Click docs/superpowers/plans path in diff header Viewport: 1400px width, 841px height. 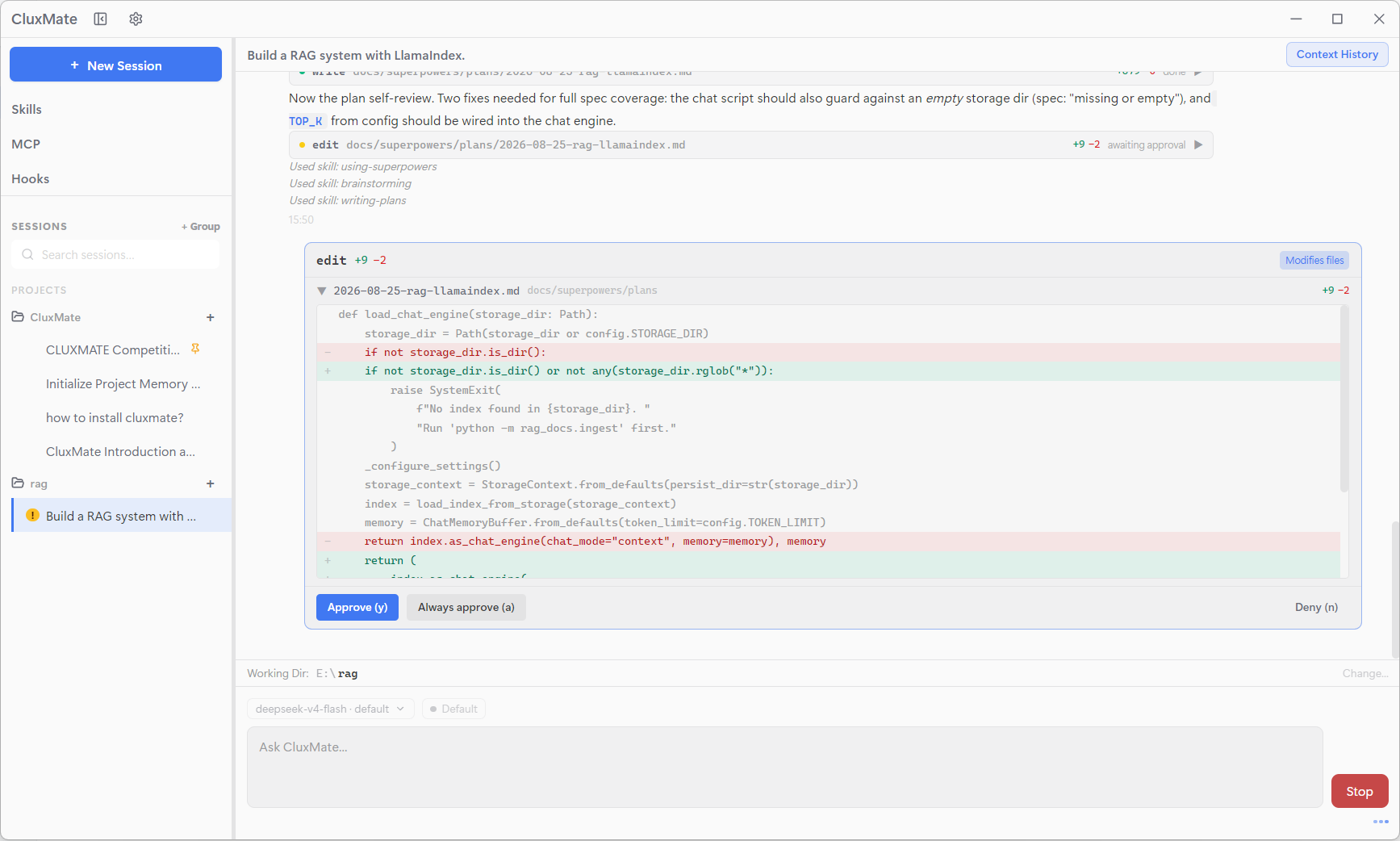tap(592, 291)
